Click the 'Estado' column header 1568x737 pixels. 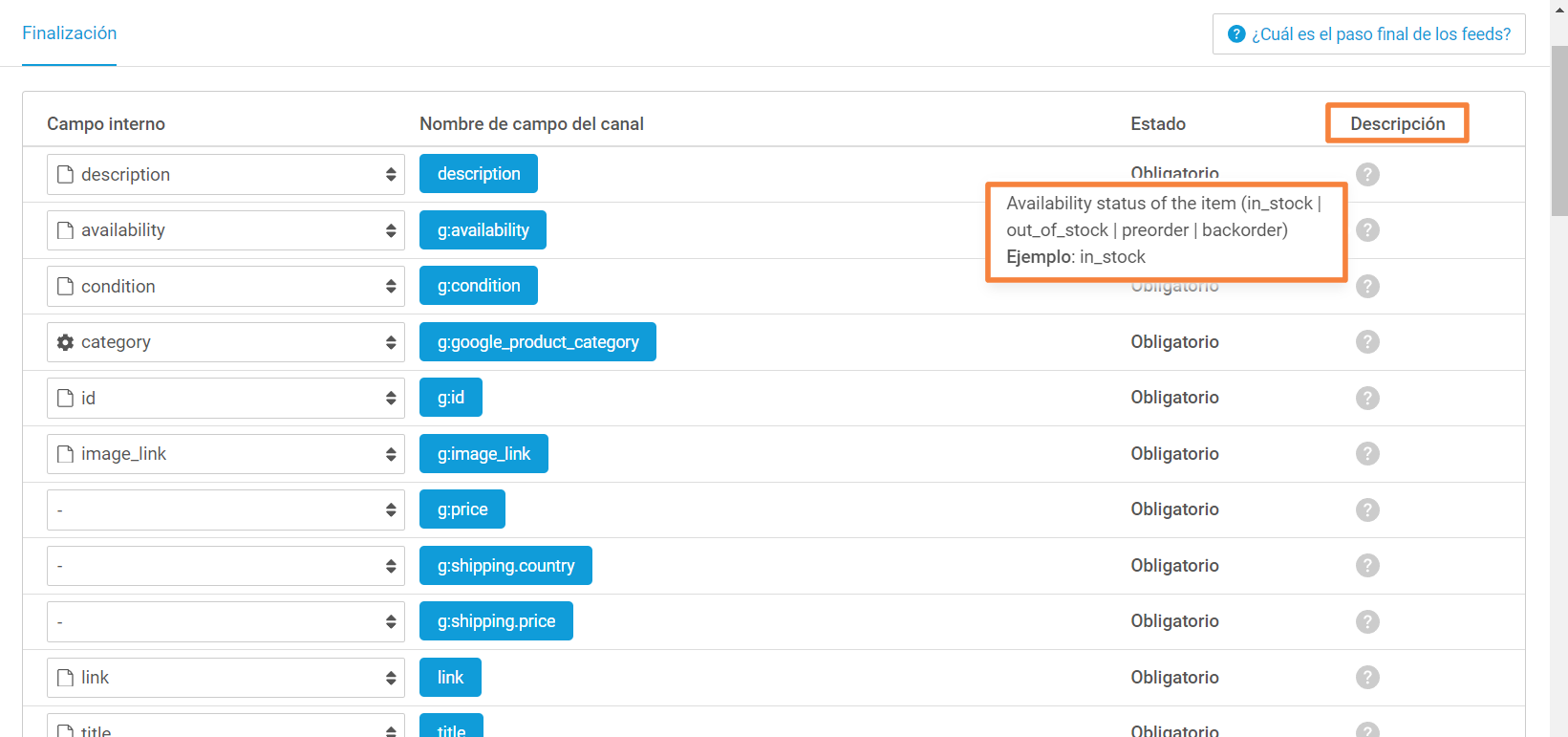pyautogui.click(x=1158, y=123)
